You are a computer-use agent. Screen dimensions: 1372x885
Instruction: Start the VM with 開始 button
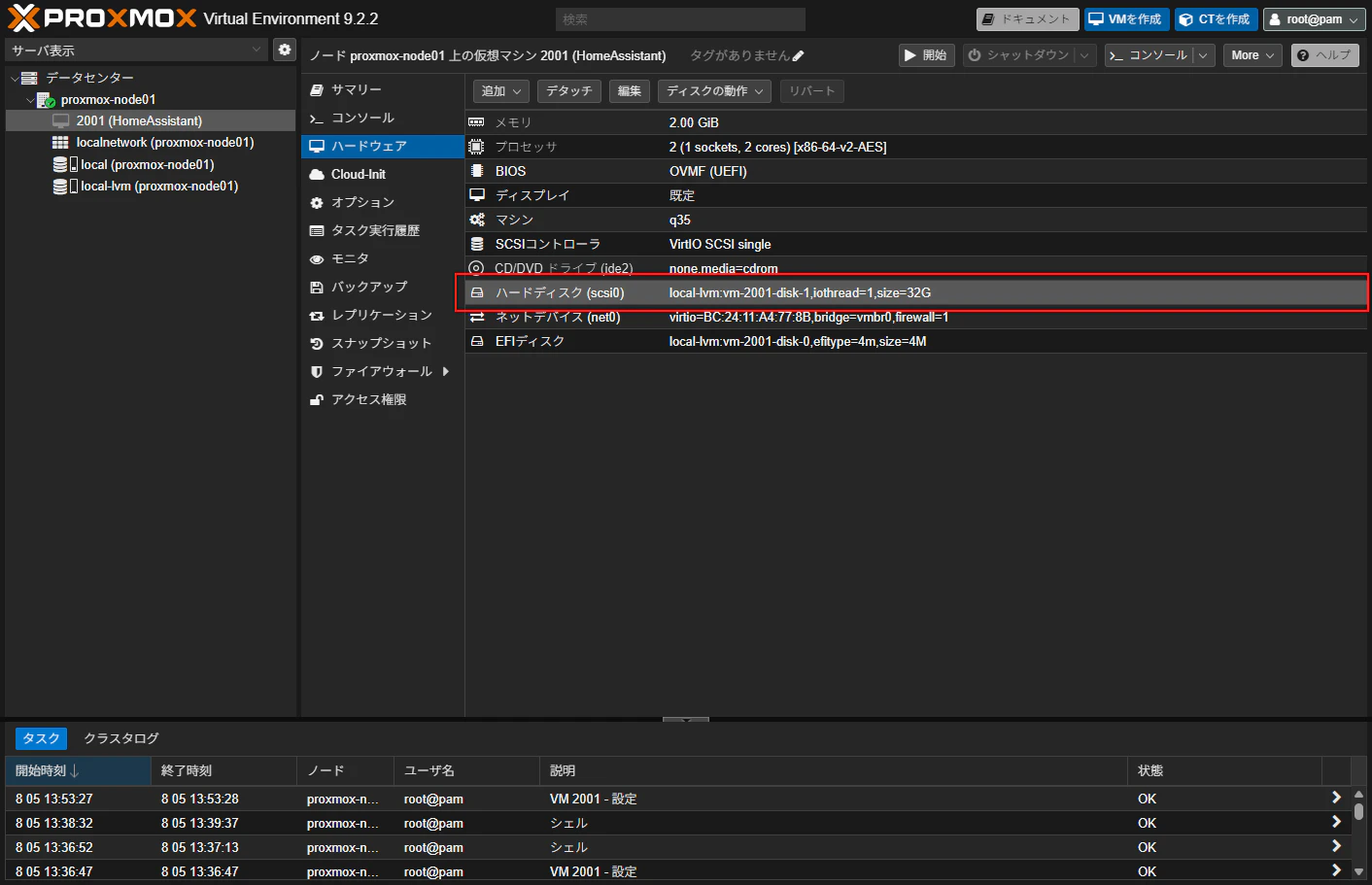[x=926, y=55]
